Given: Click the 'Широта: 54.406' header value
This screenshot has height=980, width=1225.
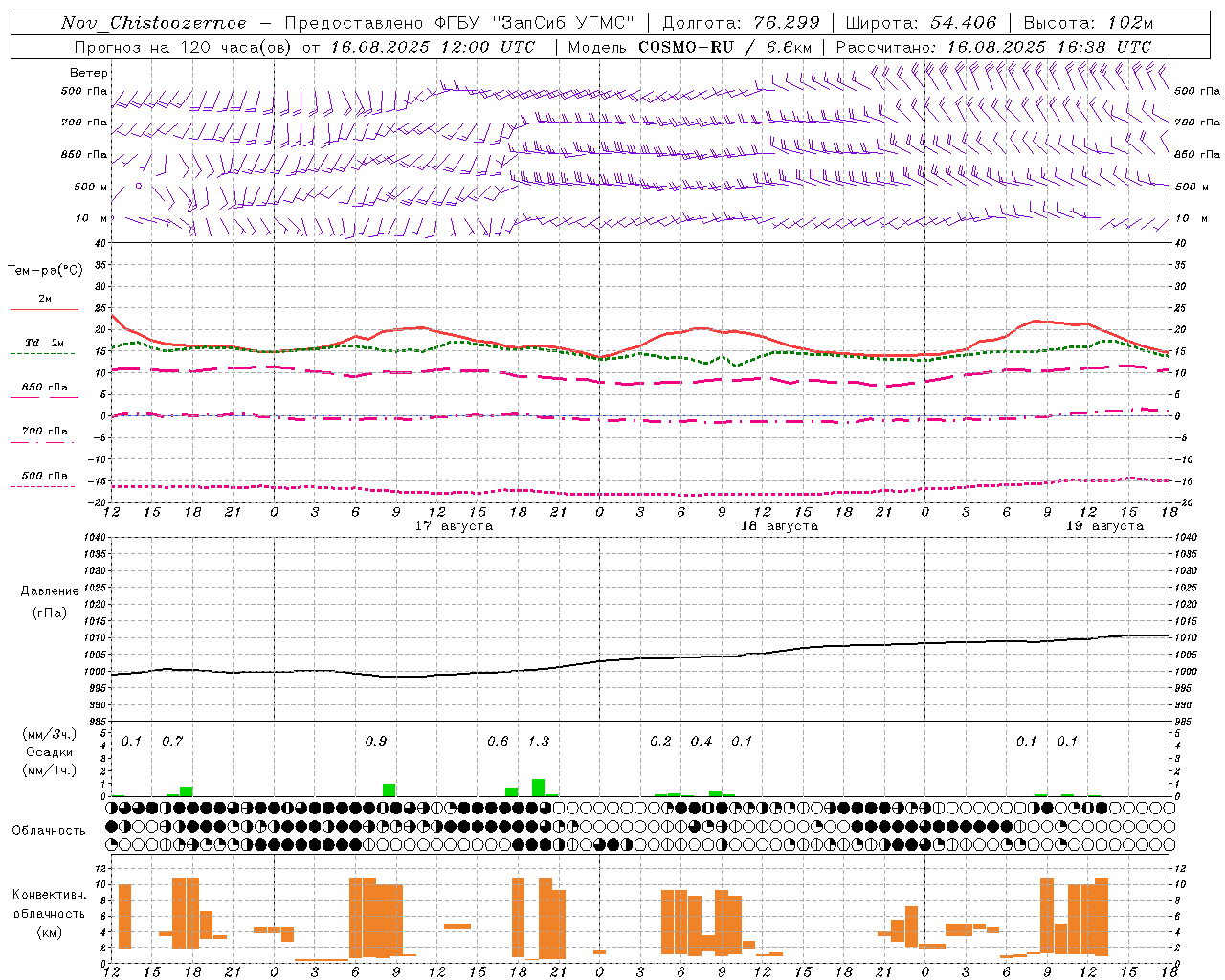Looking at the screenshot, I should click(921, 23).
